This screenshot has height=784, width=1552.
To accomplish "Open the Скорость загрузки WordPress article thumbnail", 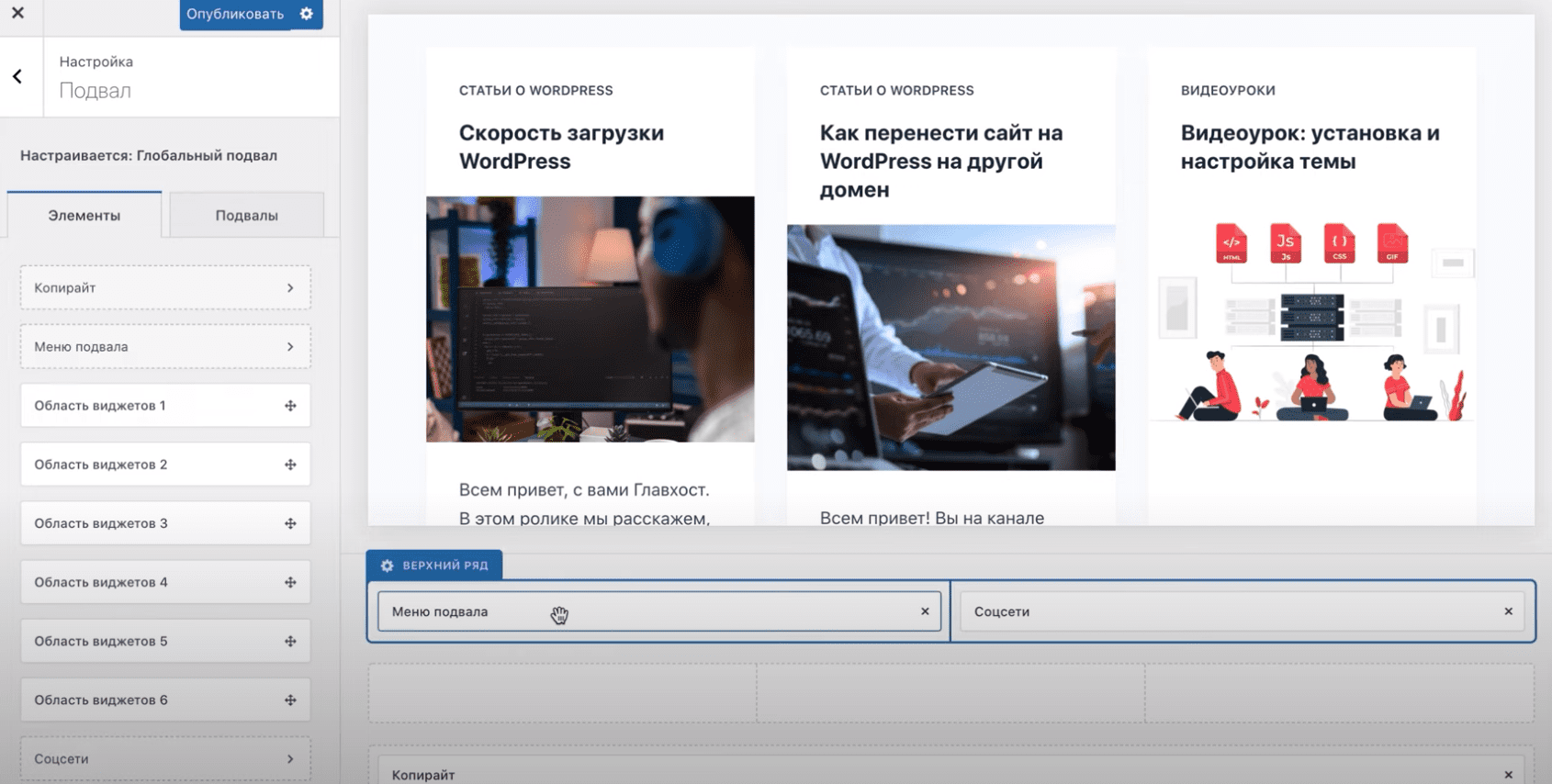I will click(x=590, y=319).
